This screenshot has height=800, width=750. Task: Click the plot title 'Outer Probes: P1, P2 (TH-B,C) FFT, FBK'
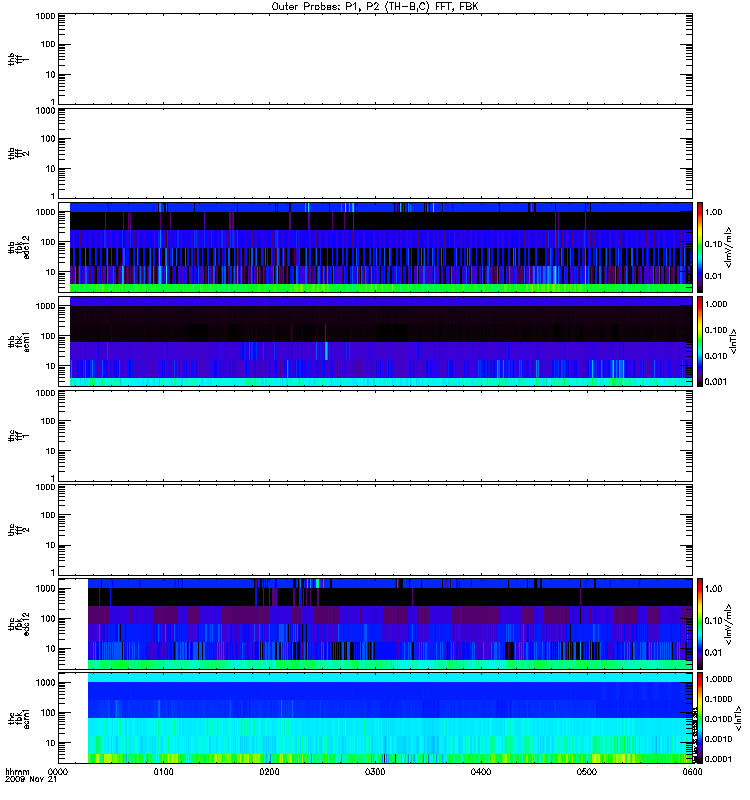pyautogui.click(x=375, y=7)
